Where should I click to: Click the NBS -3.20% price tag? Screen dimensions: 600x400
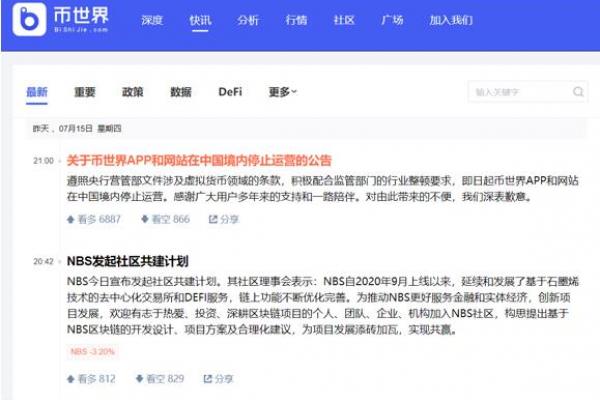coord(93,351)
